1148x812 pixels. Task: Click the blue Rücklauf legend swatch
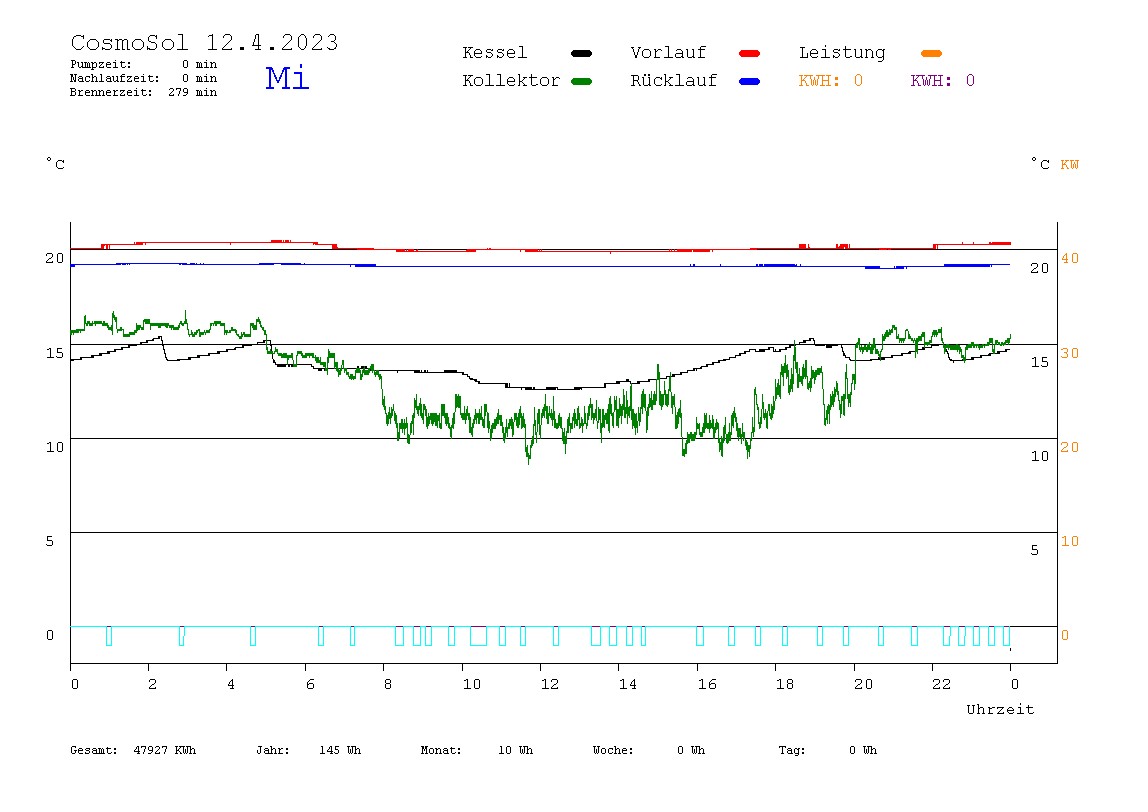(750, 81)
